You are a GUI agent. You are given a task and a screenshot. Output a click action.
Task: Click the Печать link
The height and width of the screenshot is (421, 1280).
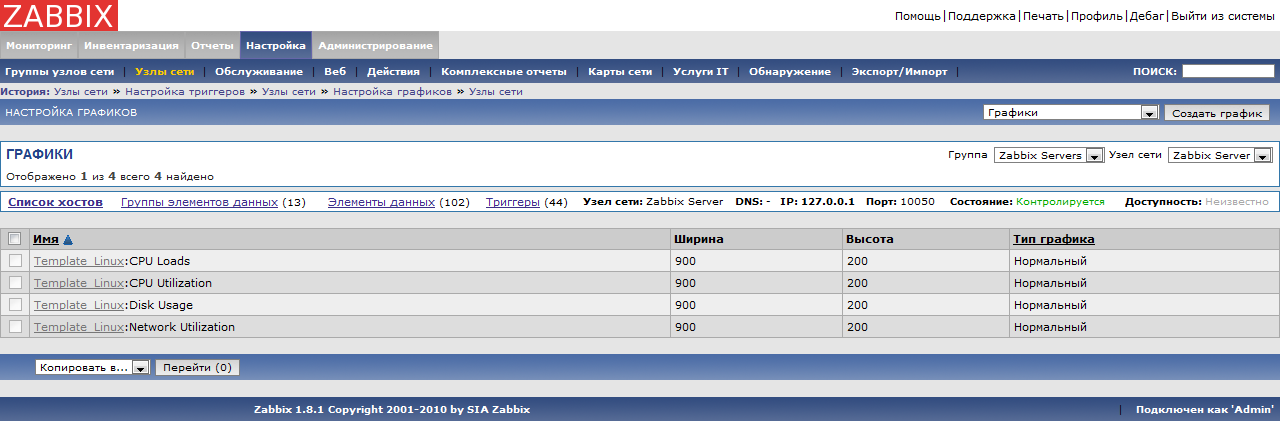tap(1043, 16)
